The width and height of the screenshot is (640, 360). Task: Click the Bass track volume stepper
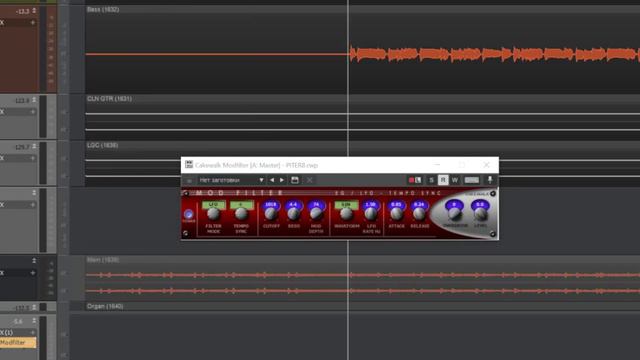34,11
